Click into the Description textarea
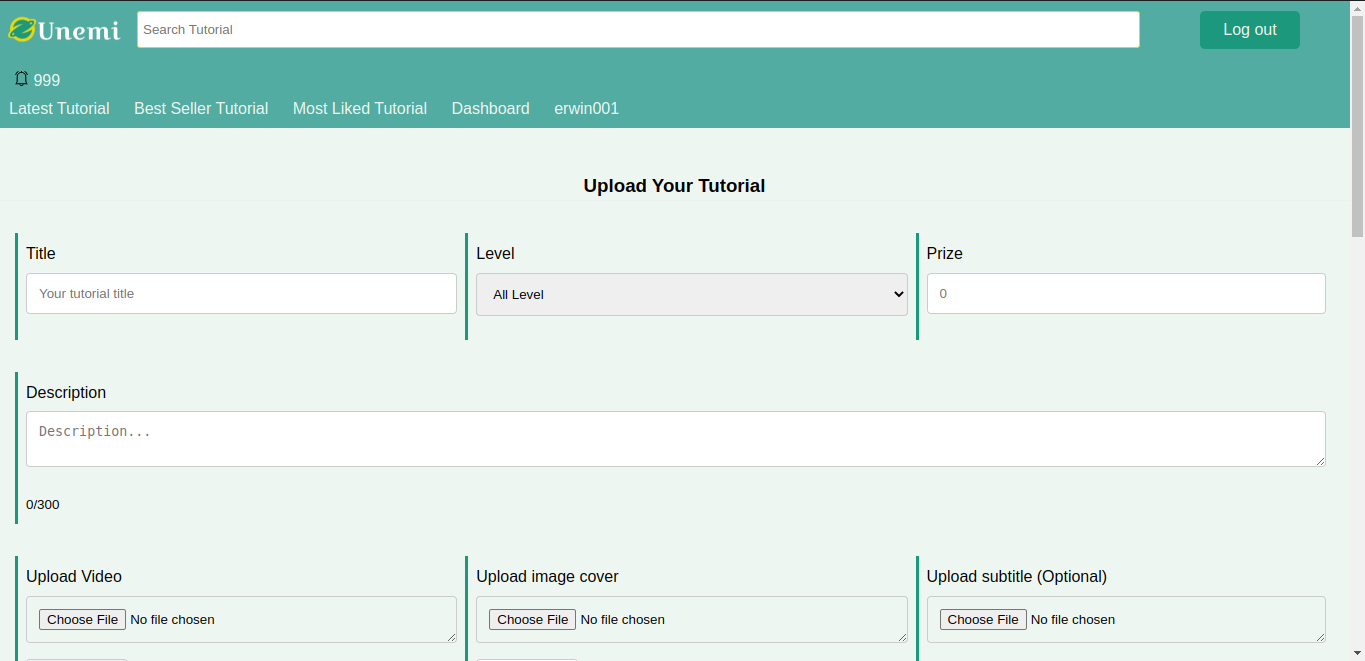The height and width of the screenshot is (661, 1365). point(675,439)
